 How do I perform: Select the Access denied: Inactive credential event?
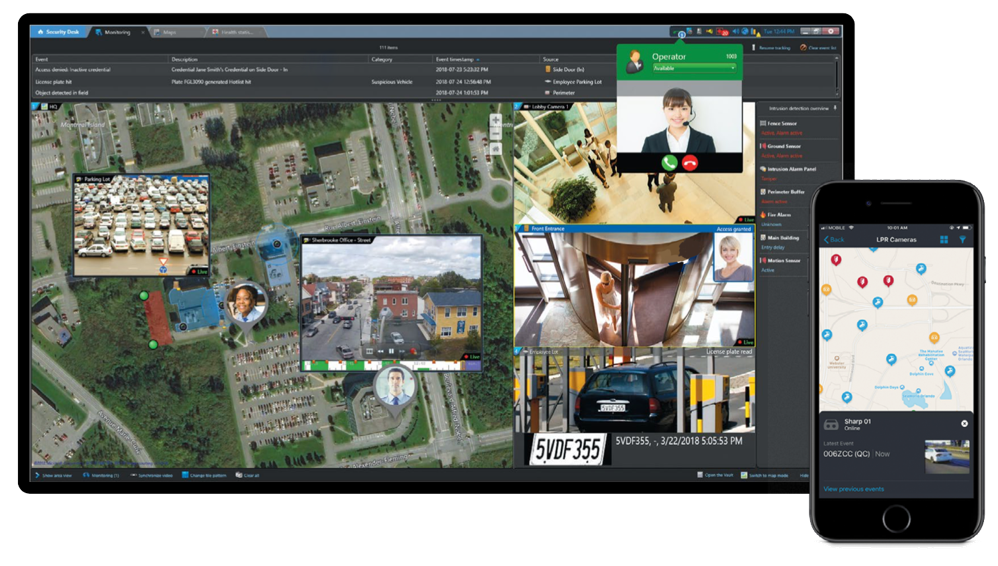click(73, 69)
